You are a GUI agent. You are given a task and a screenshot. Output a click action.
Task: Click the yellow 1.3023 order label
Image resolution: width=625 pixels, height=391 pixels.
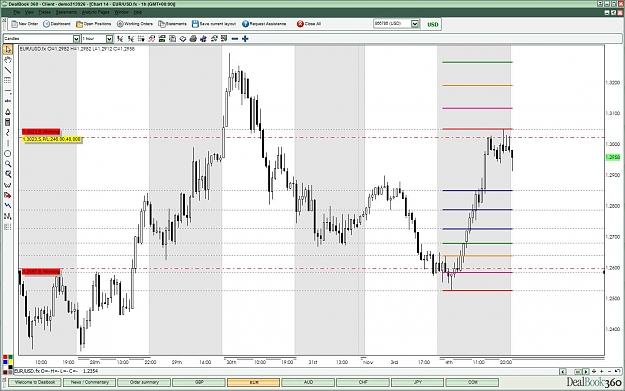point(52,139)
